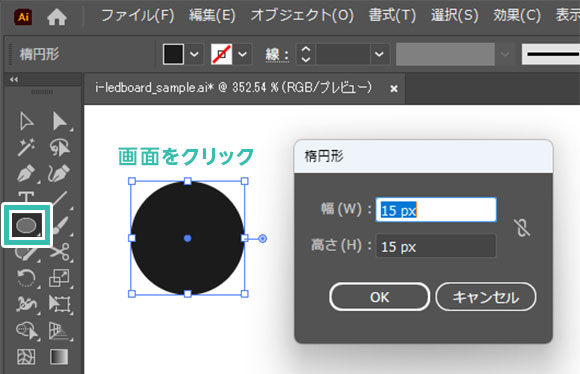This screenshot has height=374, width=580.
Task: Open the fill color dropdown arrow
Action: coord(194,54)
